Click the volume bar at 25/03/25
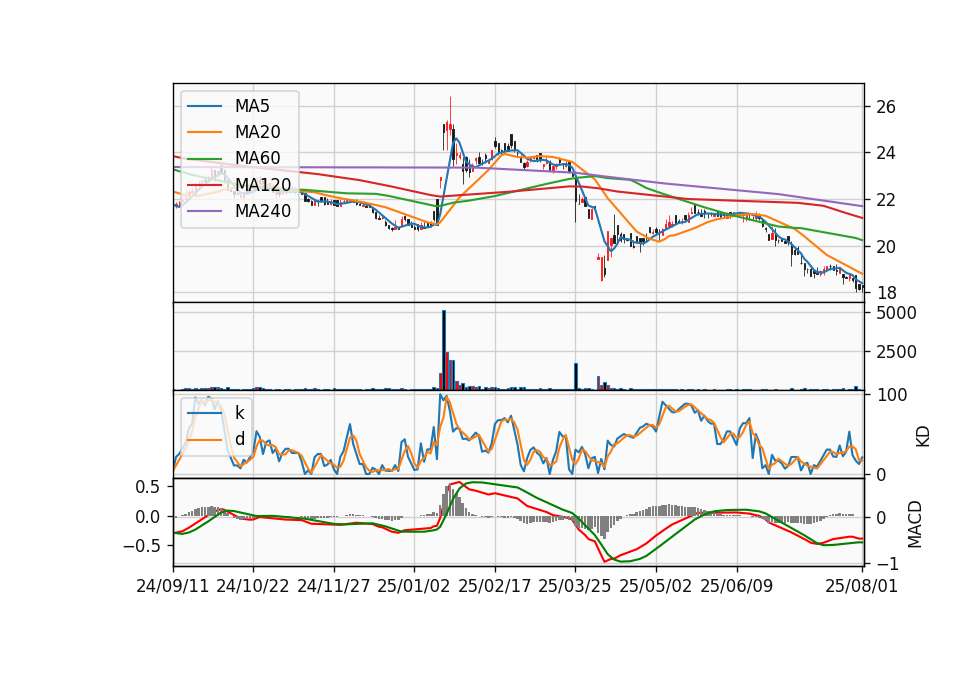960x690 pixels. 576,377
